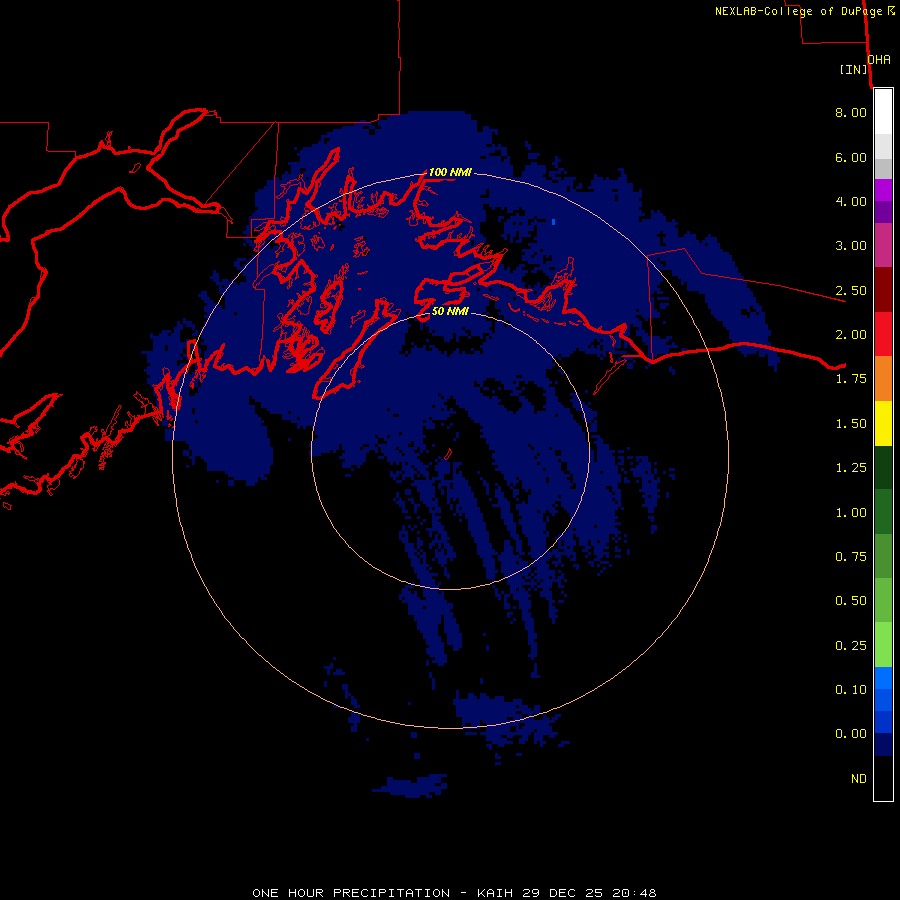Click the ONE HOUR PRECIPITATION title text
The width and height of the screenshot is (900, 900).
coord(351,893)
